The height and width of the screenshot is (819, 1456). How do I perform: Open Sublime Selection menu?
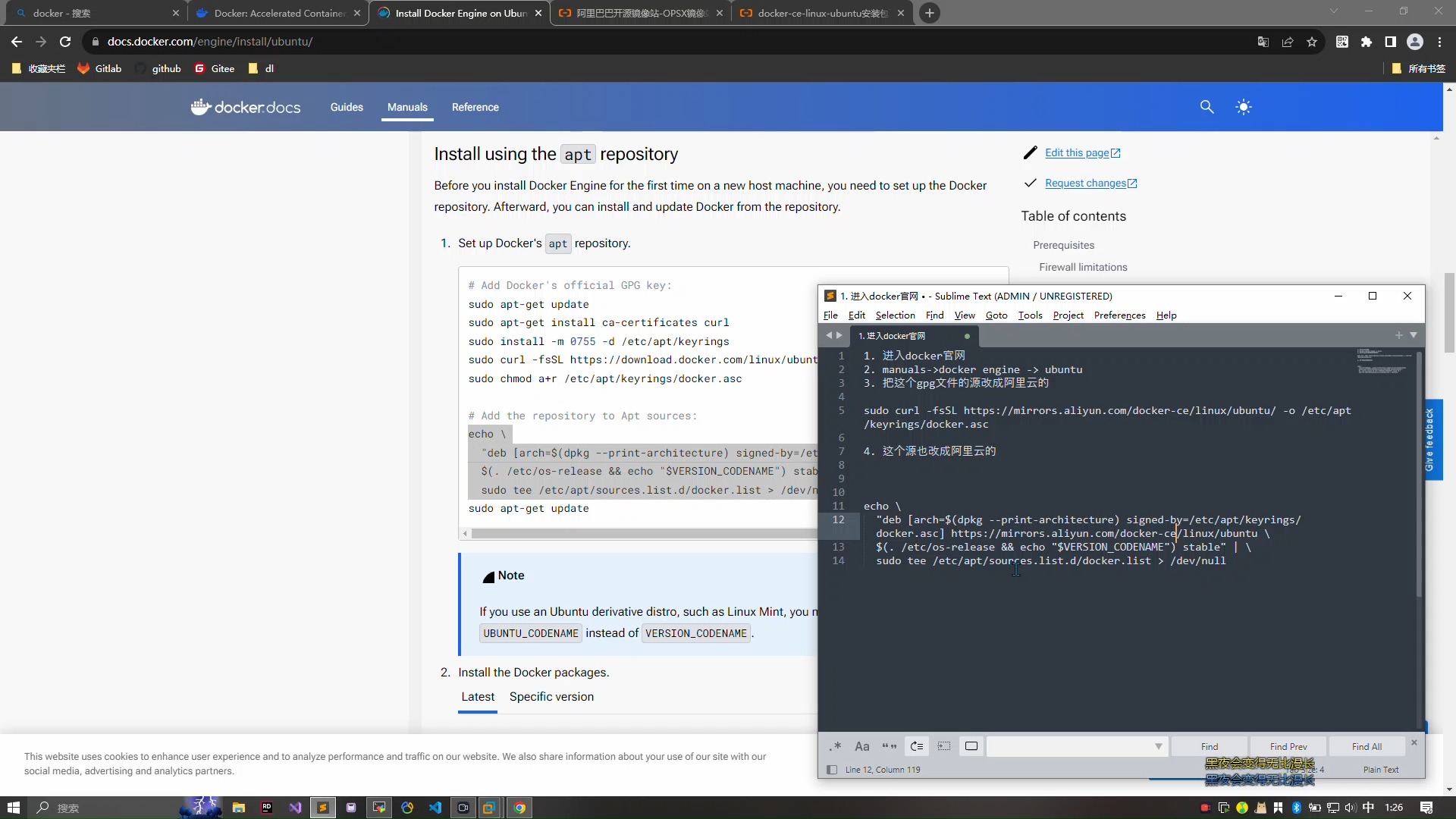coord(895,315)
